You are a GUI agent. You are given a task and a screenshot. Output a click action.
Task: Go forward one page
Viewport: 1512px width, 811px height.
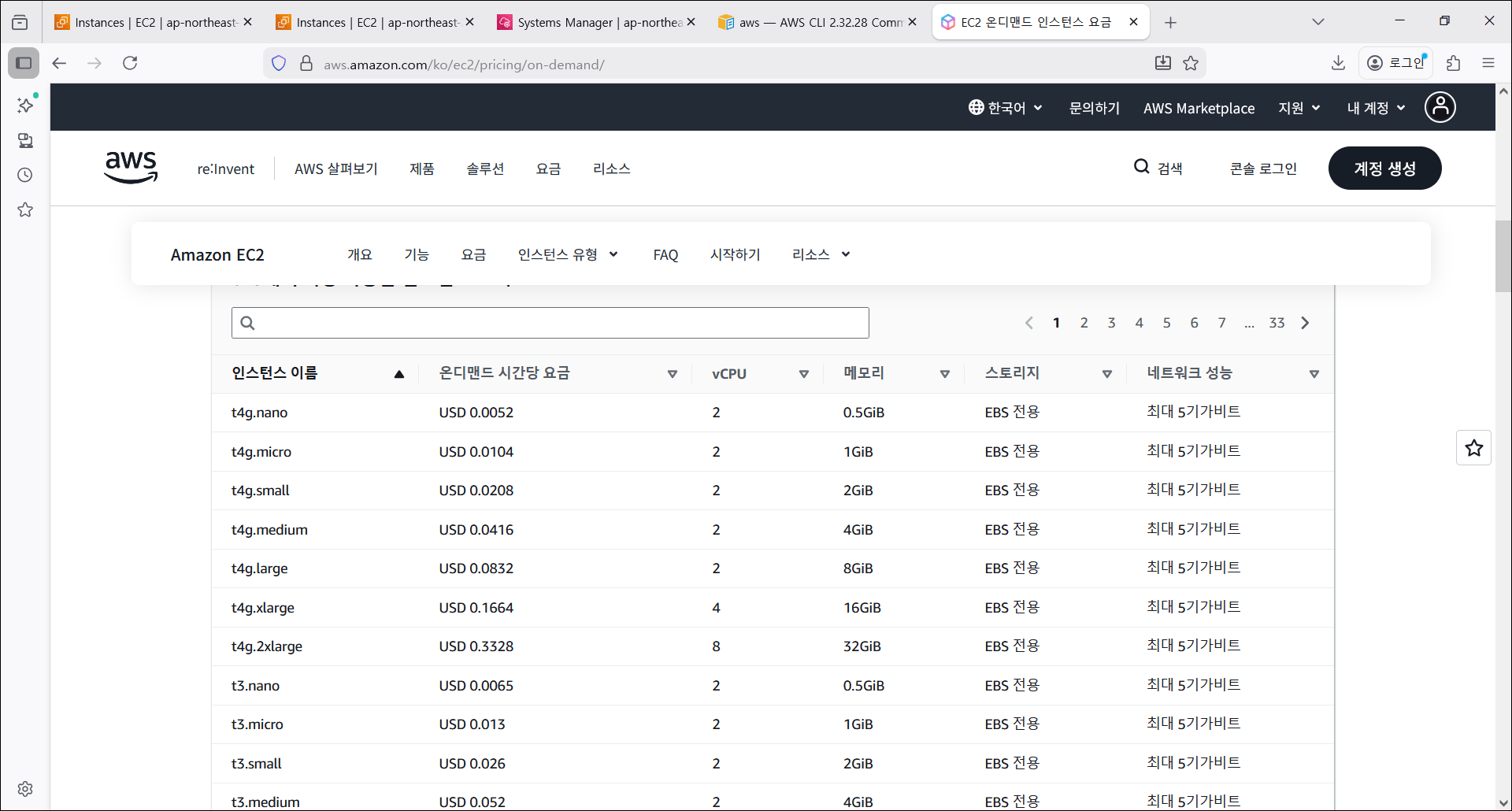[94, 63]
